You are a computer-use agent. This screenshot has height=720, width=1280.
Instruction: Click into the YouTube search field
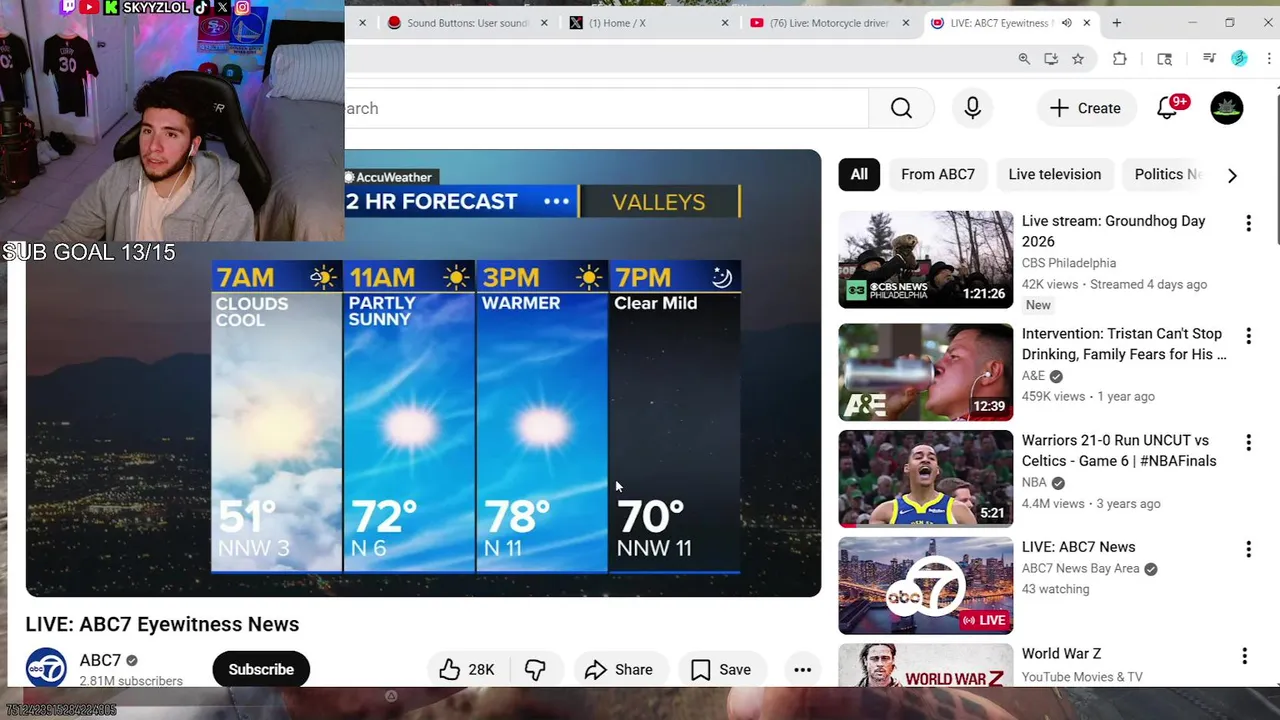click(606, 108)
